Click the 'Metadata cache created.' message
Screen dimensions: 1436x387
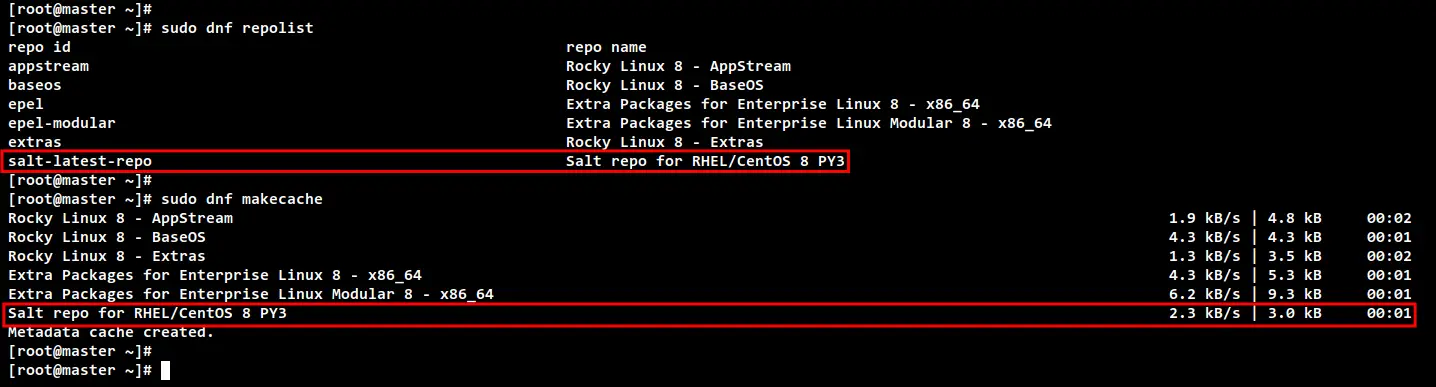[111, 332]
